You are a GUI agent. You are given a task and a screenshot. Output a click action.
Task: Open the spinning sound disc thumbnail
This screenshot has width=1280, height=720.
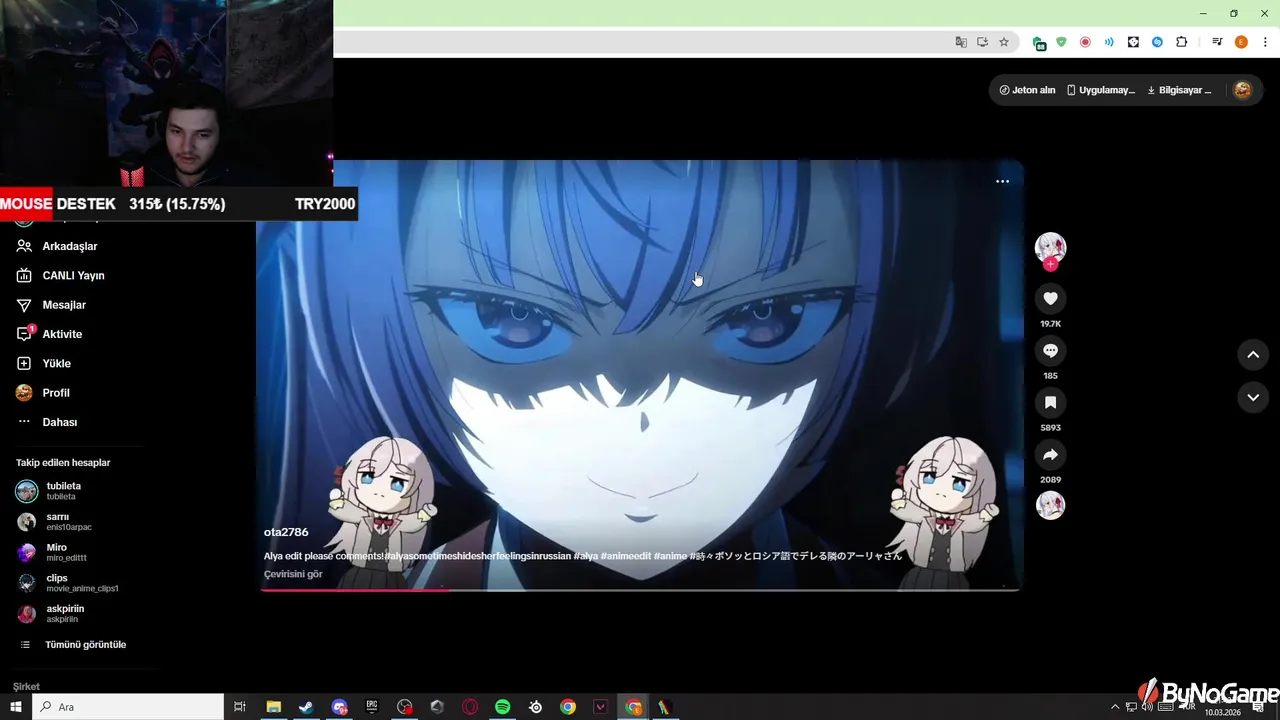click(x=1050, y=505)
